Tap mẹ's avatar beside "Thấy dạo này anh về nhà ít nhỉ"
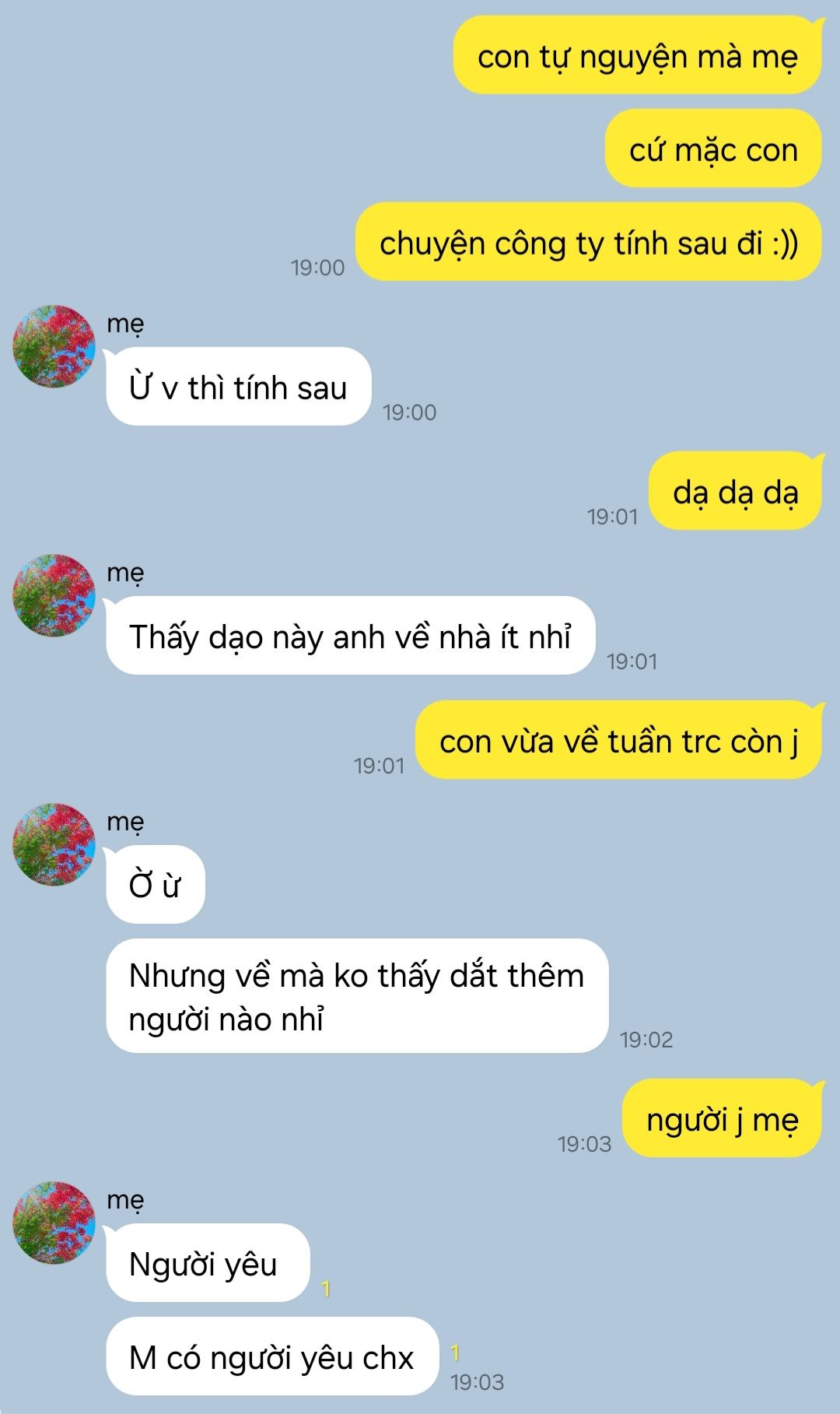The height and width of the screenshot is (1414, 840). point(54,595)
